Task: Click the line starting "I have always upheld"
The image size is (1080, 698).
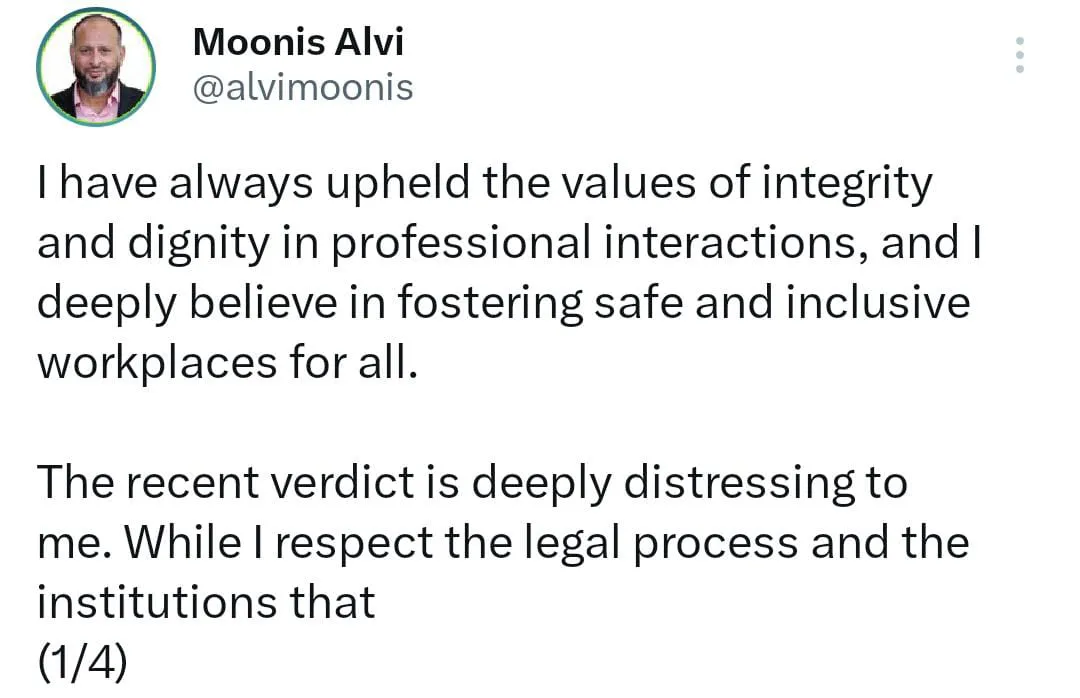Action: [x=485, y=184]
